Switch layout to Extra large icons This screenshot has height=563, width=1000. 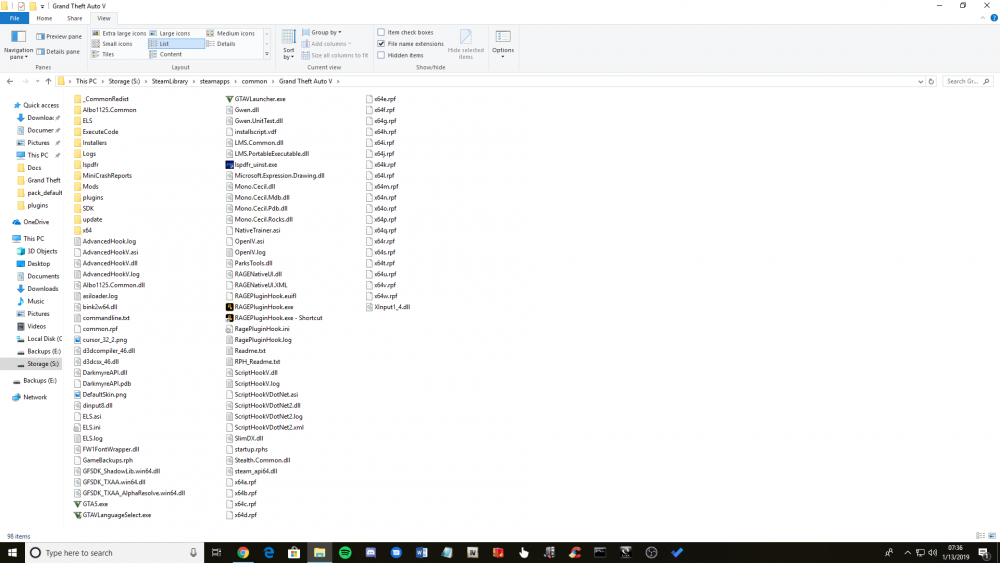(119, 33)
